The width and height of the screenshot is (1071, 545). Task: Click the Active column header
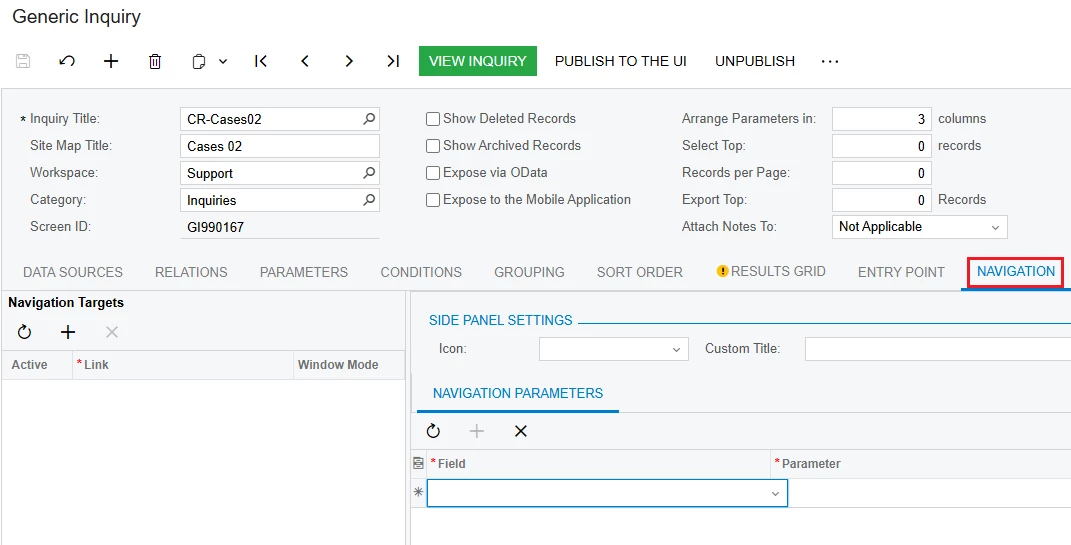(x=37, y=365)
